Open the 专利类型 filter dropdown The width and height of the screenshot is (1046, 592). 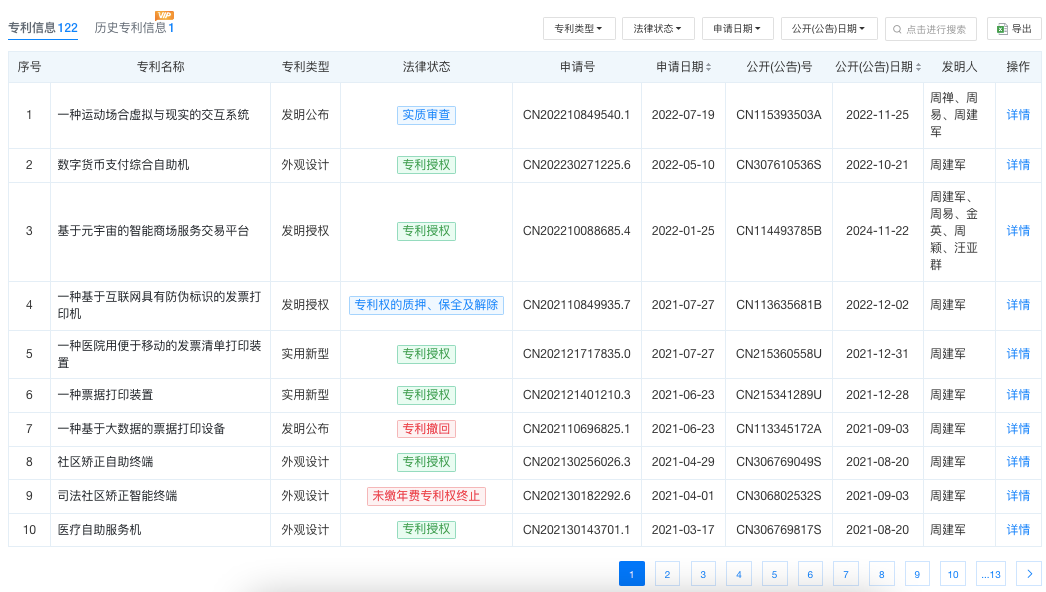coord(578,29)
